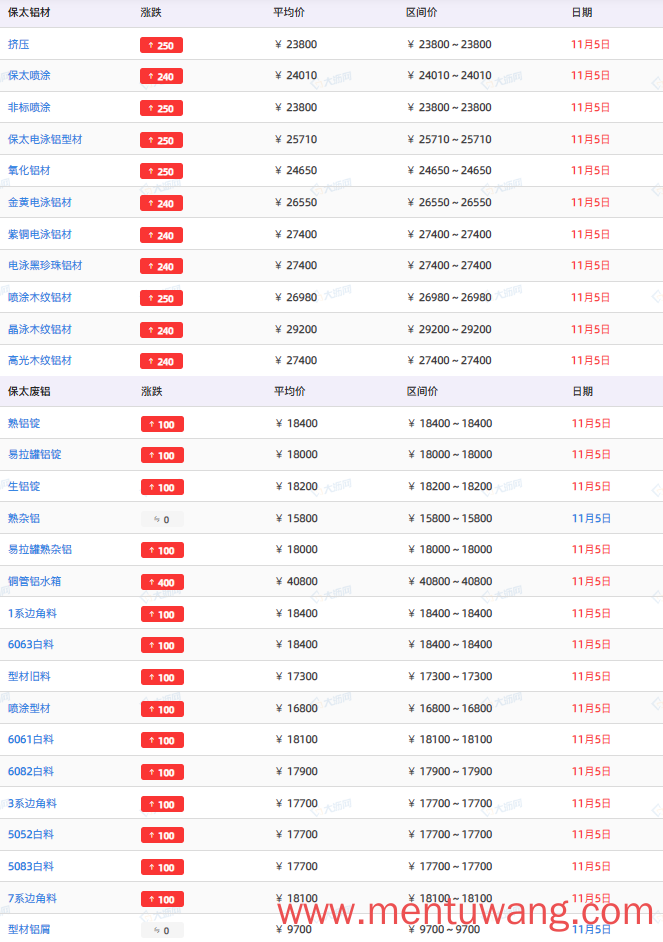Click the ↑100 badge in 熟铝锭 row
Screen dimensions: 663x942
click(x=162, y=424)
